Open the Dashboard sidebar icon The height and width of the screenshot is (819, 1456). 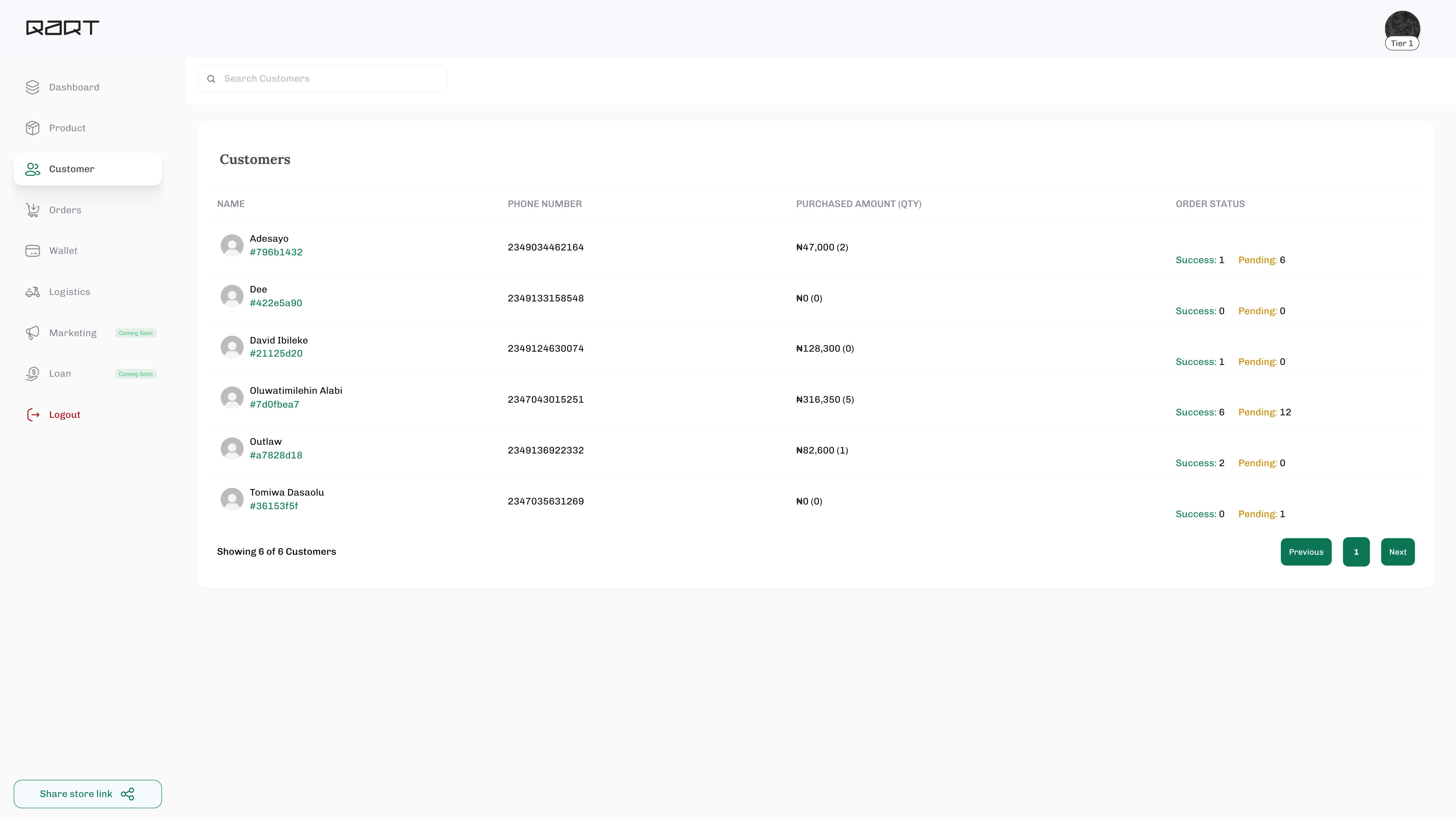click(32, 87)
